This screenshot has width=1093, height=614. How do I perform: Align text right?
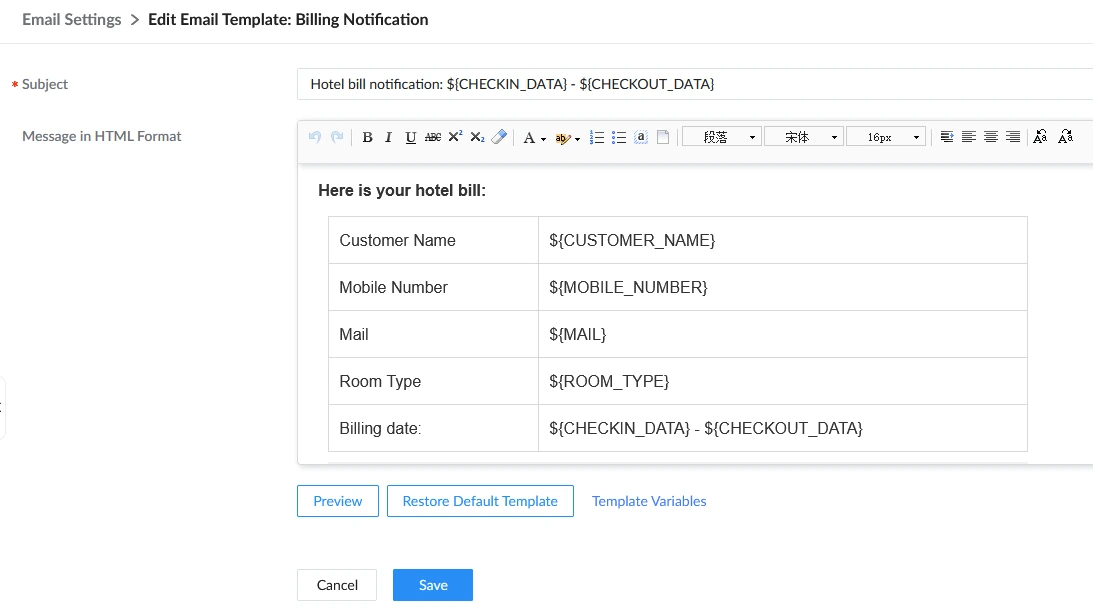[x=1014, y=137]
